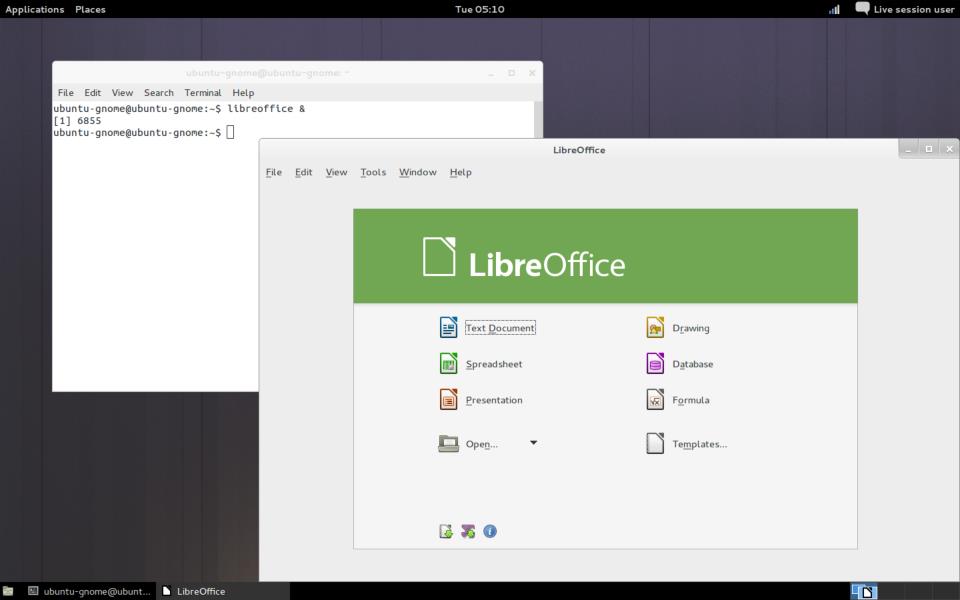Open the Tools menu in LibreOffice
The height and width of the screenshot is (600, 960).
[373, 173]
